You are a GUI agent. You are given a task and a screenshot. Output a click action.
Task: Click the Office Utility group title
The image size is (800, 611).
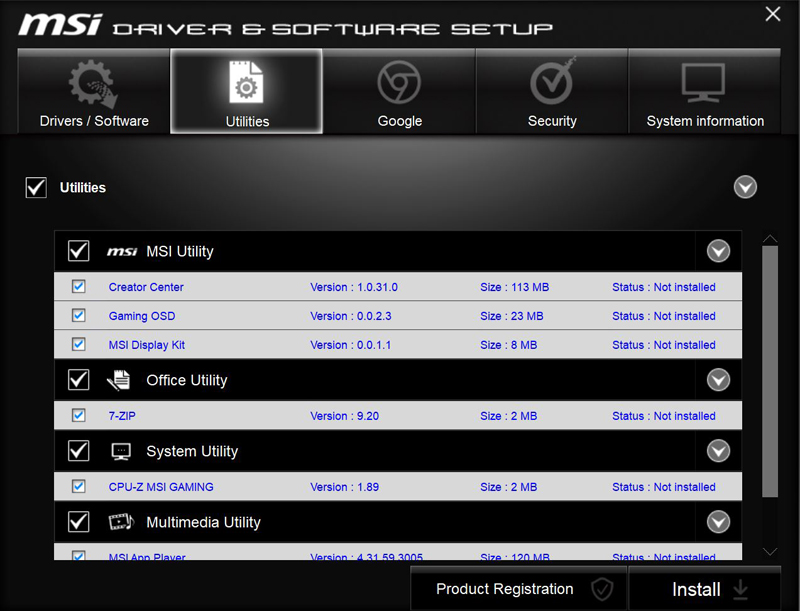[187, 380]
